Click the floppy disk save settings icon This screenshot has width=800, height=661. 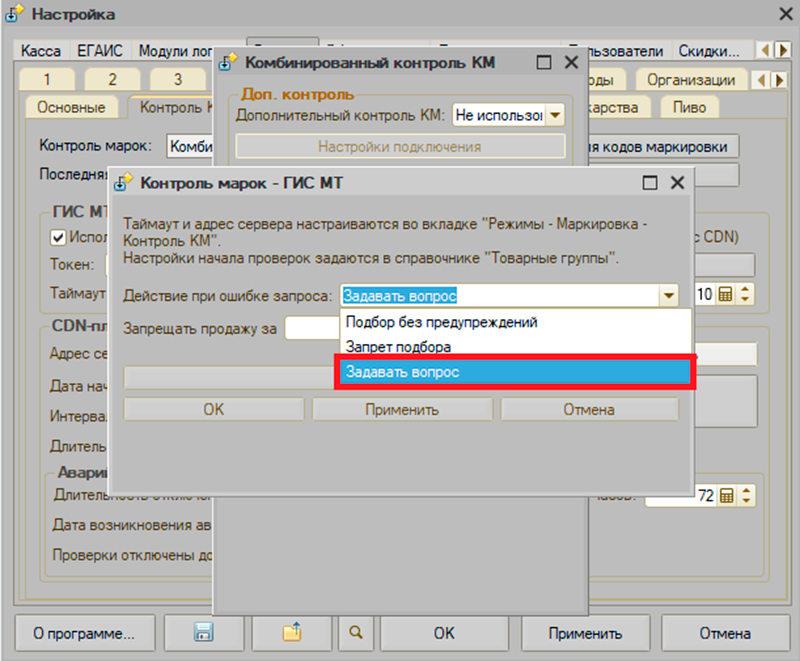click(203, 633)
